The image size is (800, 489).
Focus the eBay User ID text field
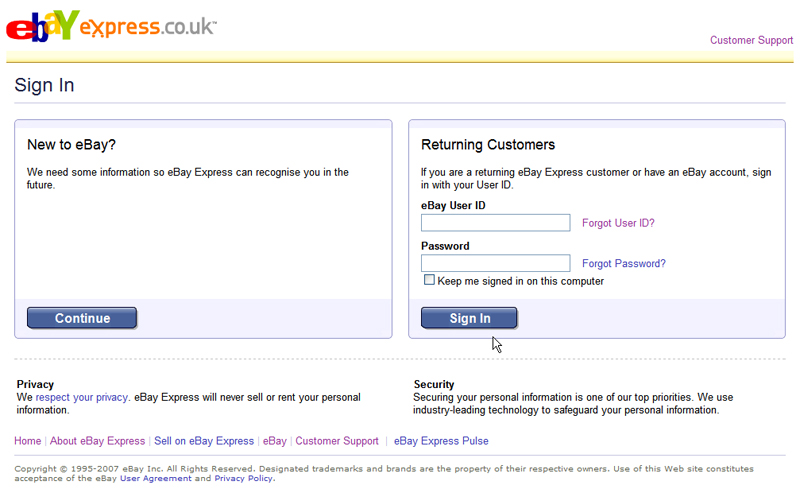[495, 223]
